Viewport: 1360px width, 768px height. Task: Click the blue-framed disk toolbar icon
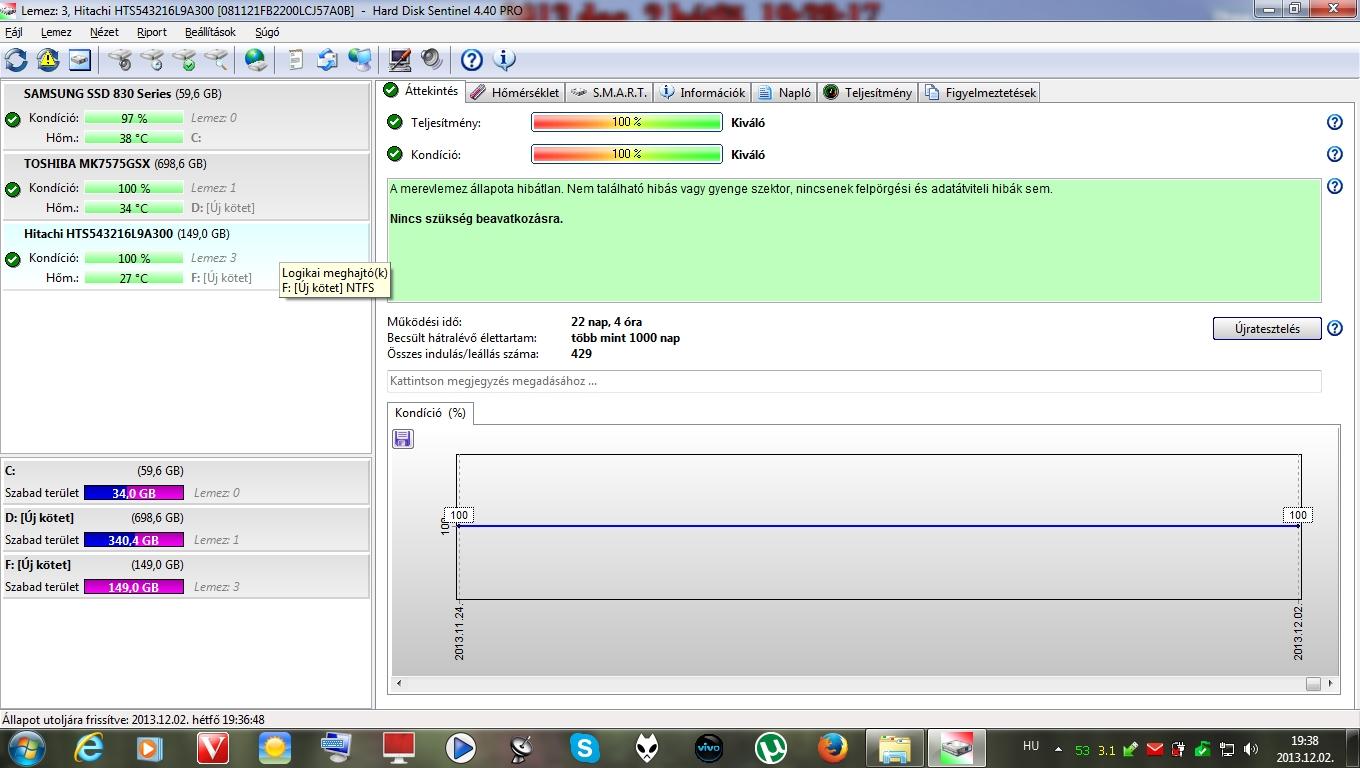click(x=80, y=60)
